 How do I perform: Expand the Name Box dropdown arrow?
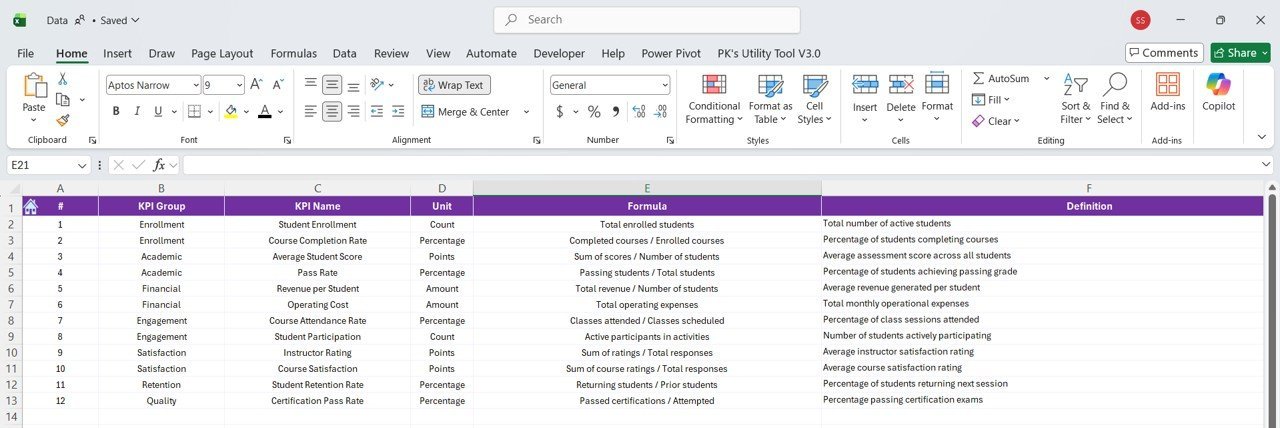click(x=82, y=165)
